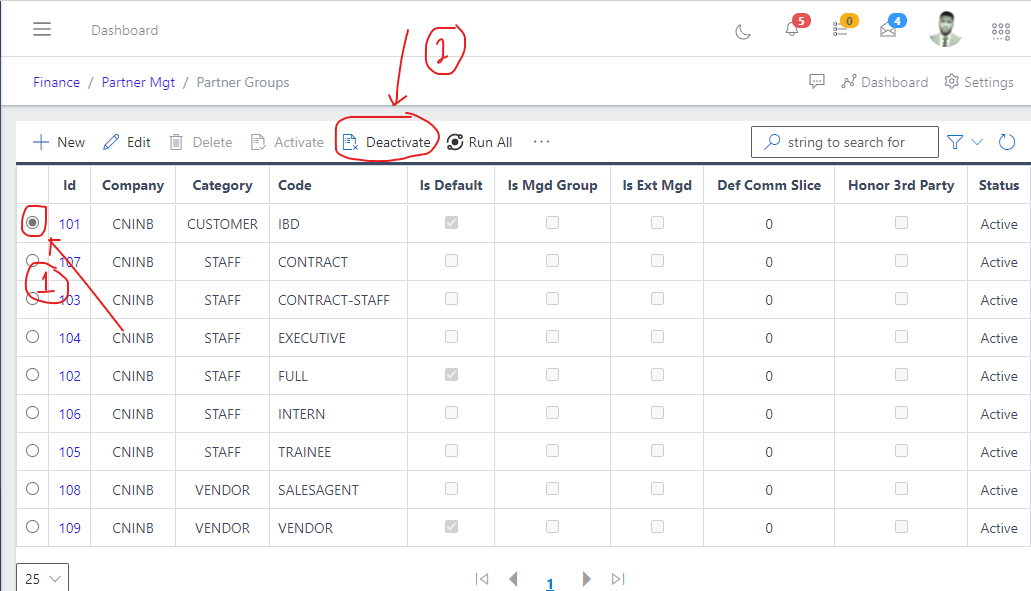This screenshot has width=1031, height=591.
Task: Select radio button for row 101
Action: [31, 223]
